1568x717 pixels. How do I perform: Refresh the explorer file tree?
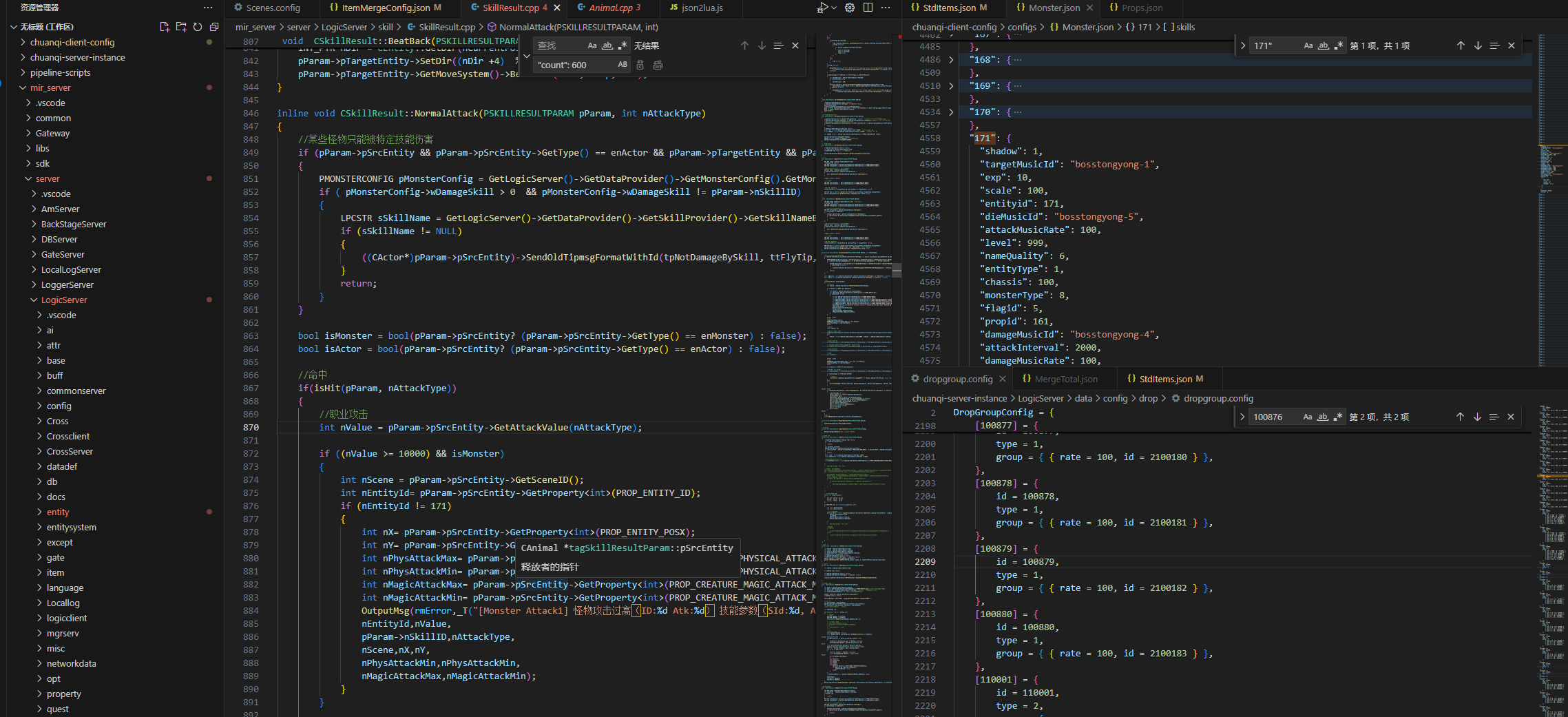198,27
